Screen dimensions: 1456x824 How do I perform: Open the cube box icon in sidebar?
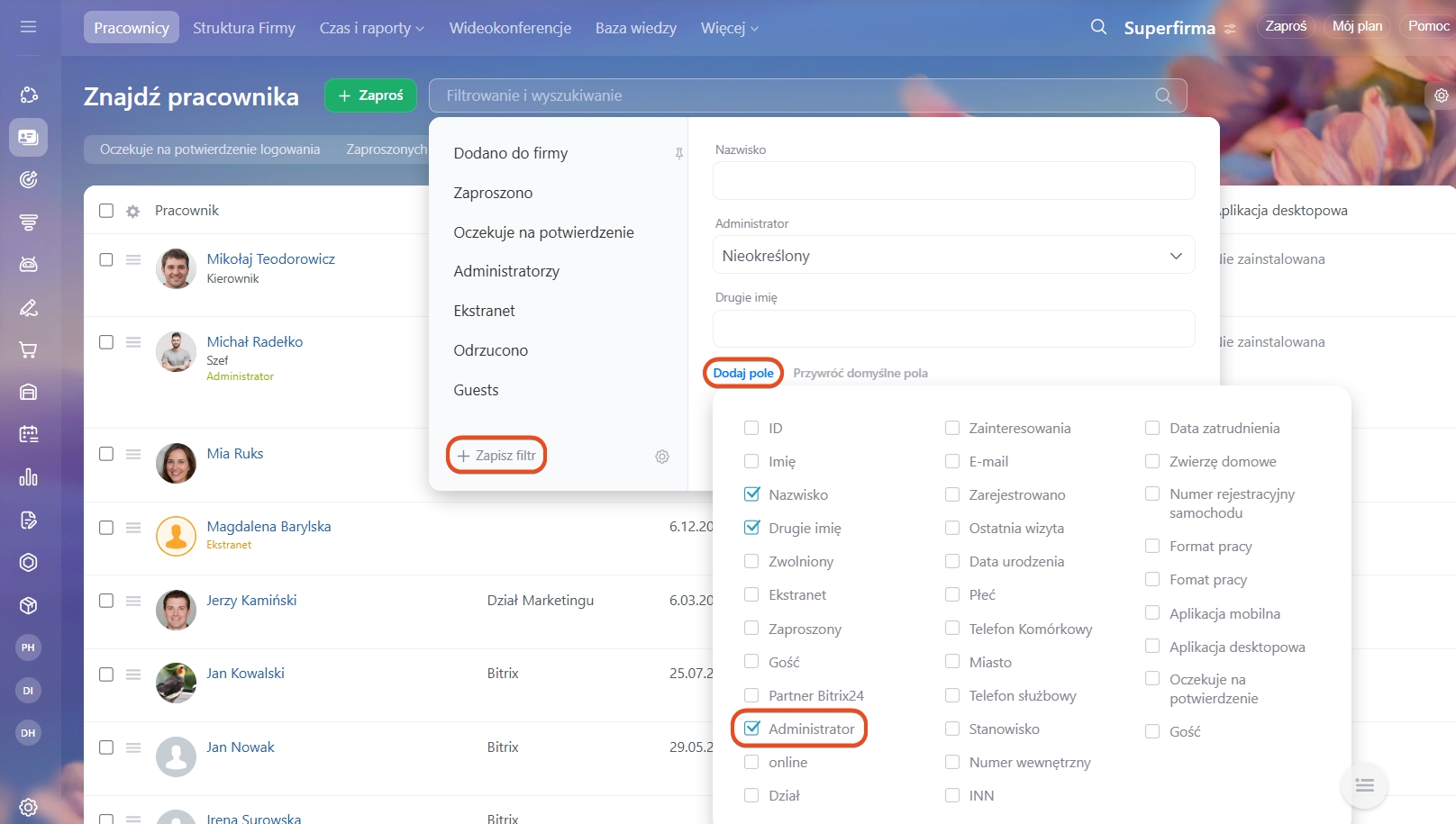point(29,605)
